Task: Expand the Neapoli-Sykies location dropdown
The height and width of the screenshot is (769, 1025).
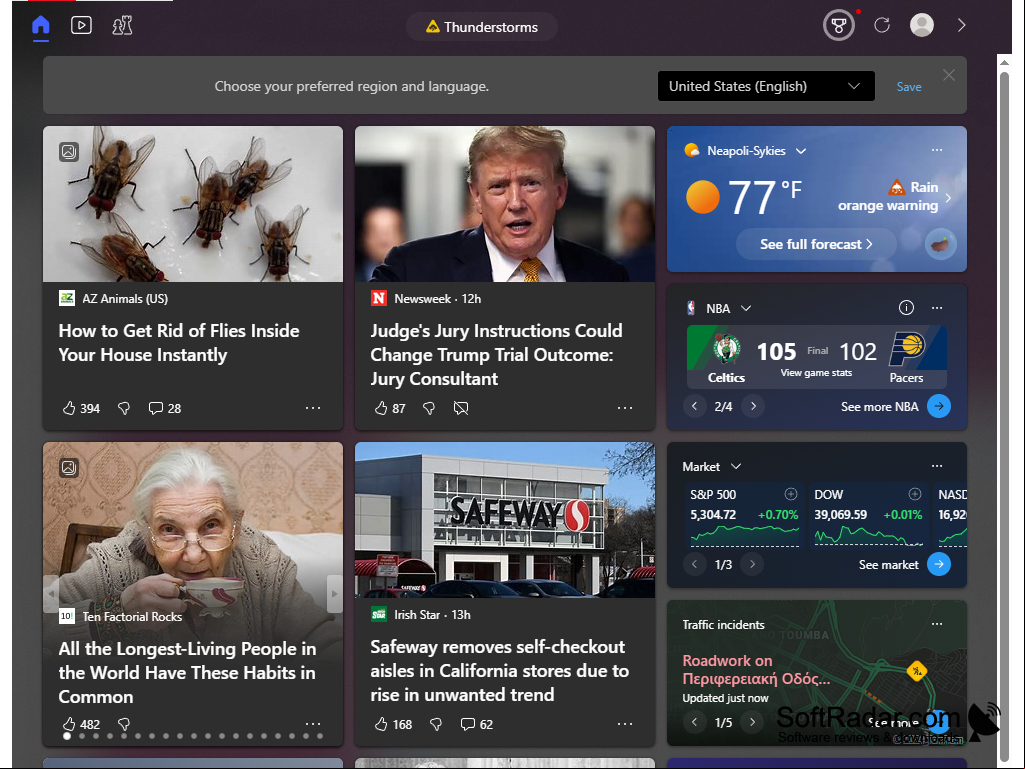Action: coord(801,151)
